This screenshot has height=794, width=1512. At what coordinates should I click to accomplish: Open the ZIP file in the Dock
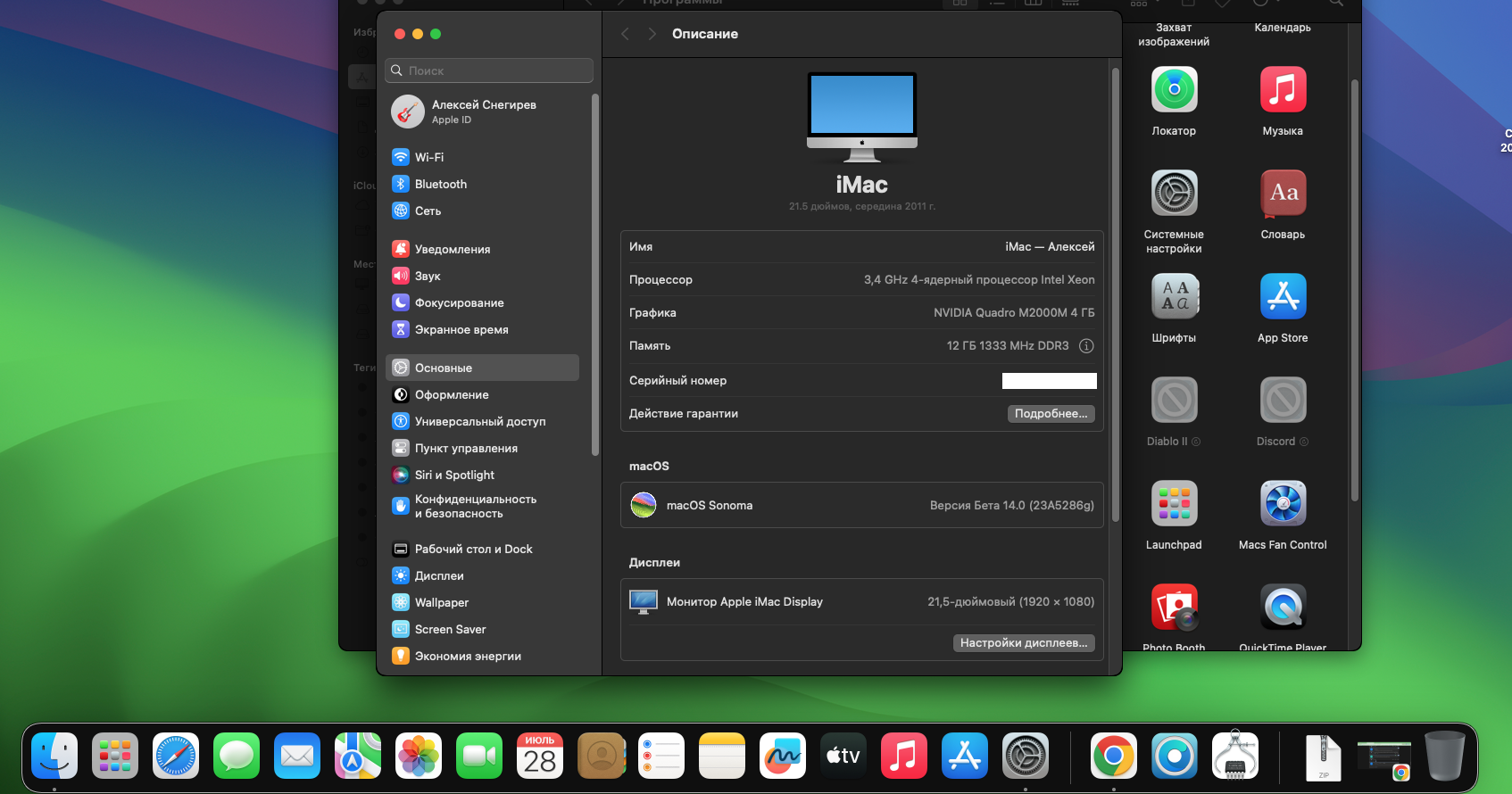point(1324,757)
